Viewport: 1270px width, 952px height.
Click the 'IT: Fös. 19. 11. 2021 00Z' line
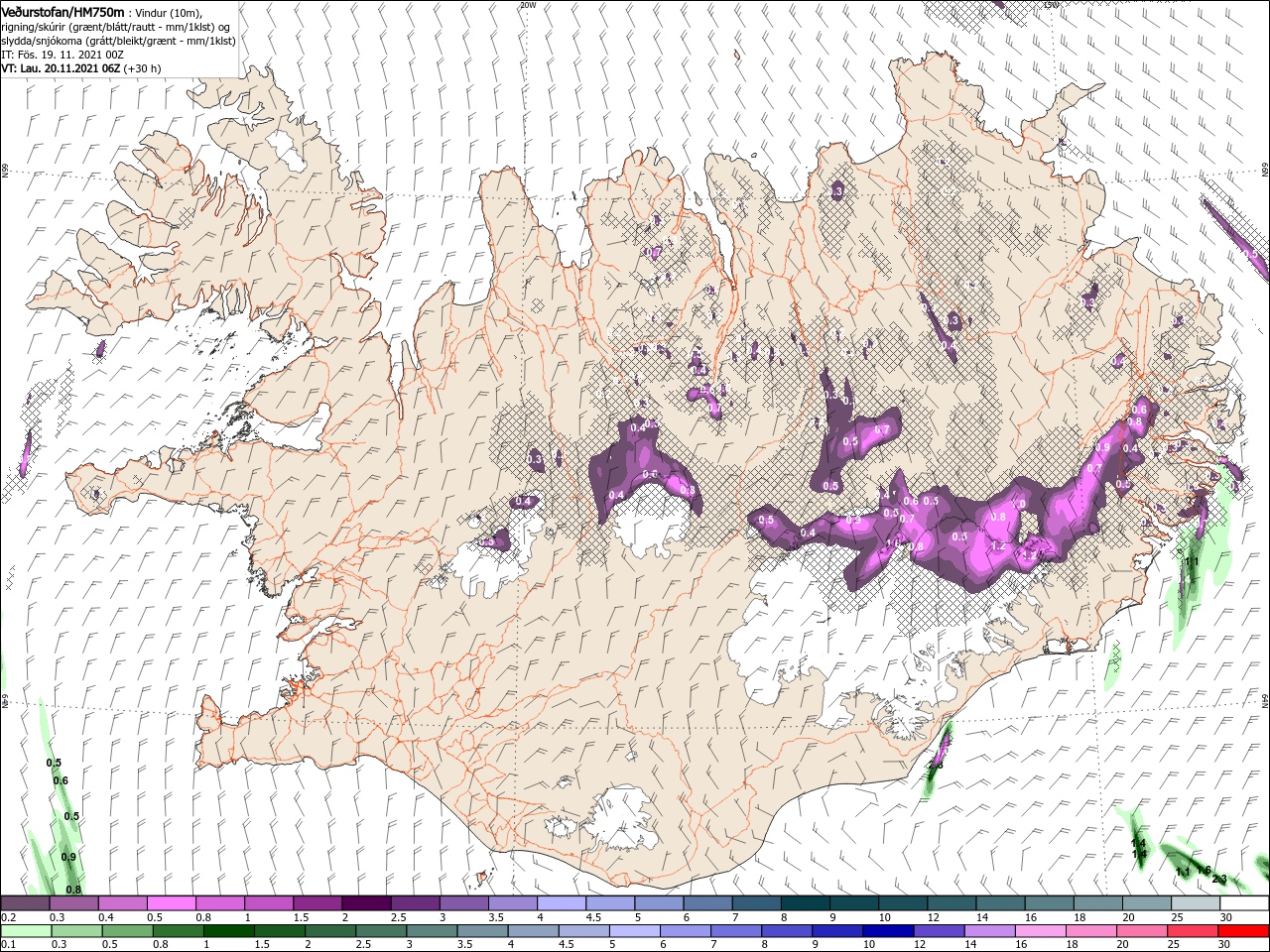tap(62, 55)
